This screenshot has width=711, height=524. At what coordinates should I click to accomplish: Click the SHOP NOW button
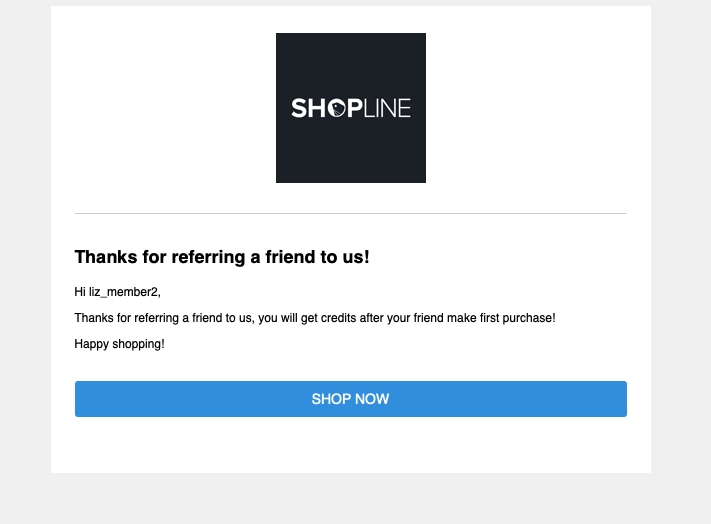tap(351, 399)
